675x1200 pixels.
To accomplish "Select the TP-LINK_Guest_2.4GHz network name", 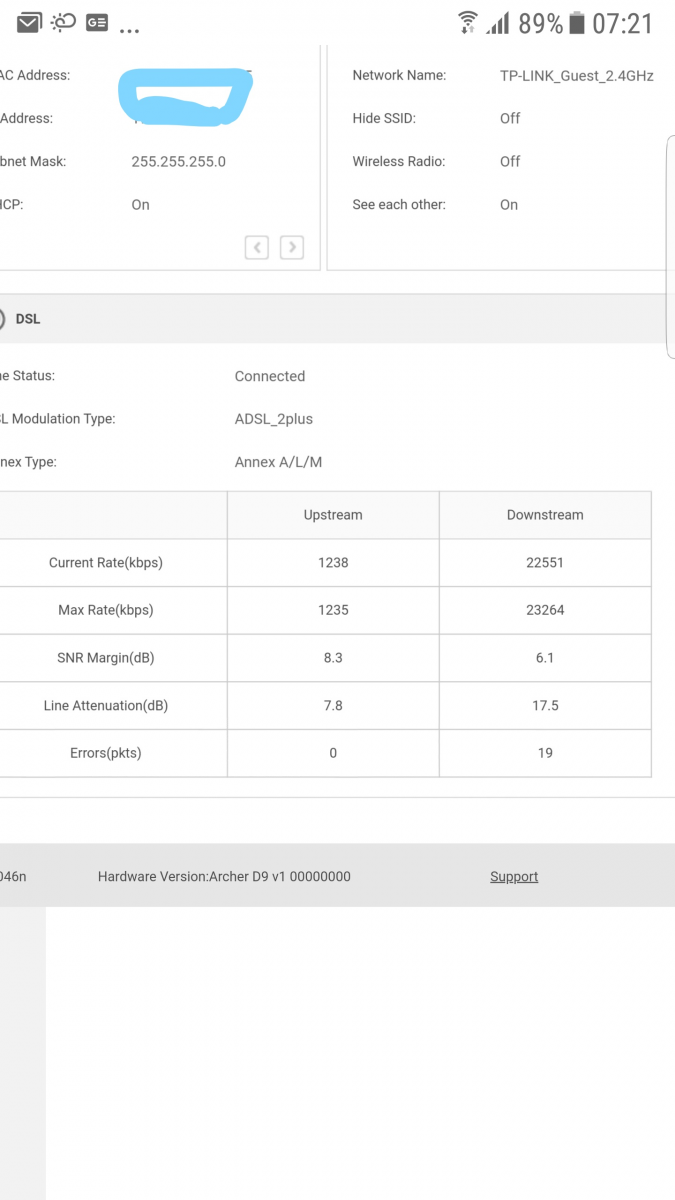I will [577, 75].
